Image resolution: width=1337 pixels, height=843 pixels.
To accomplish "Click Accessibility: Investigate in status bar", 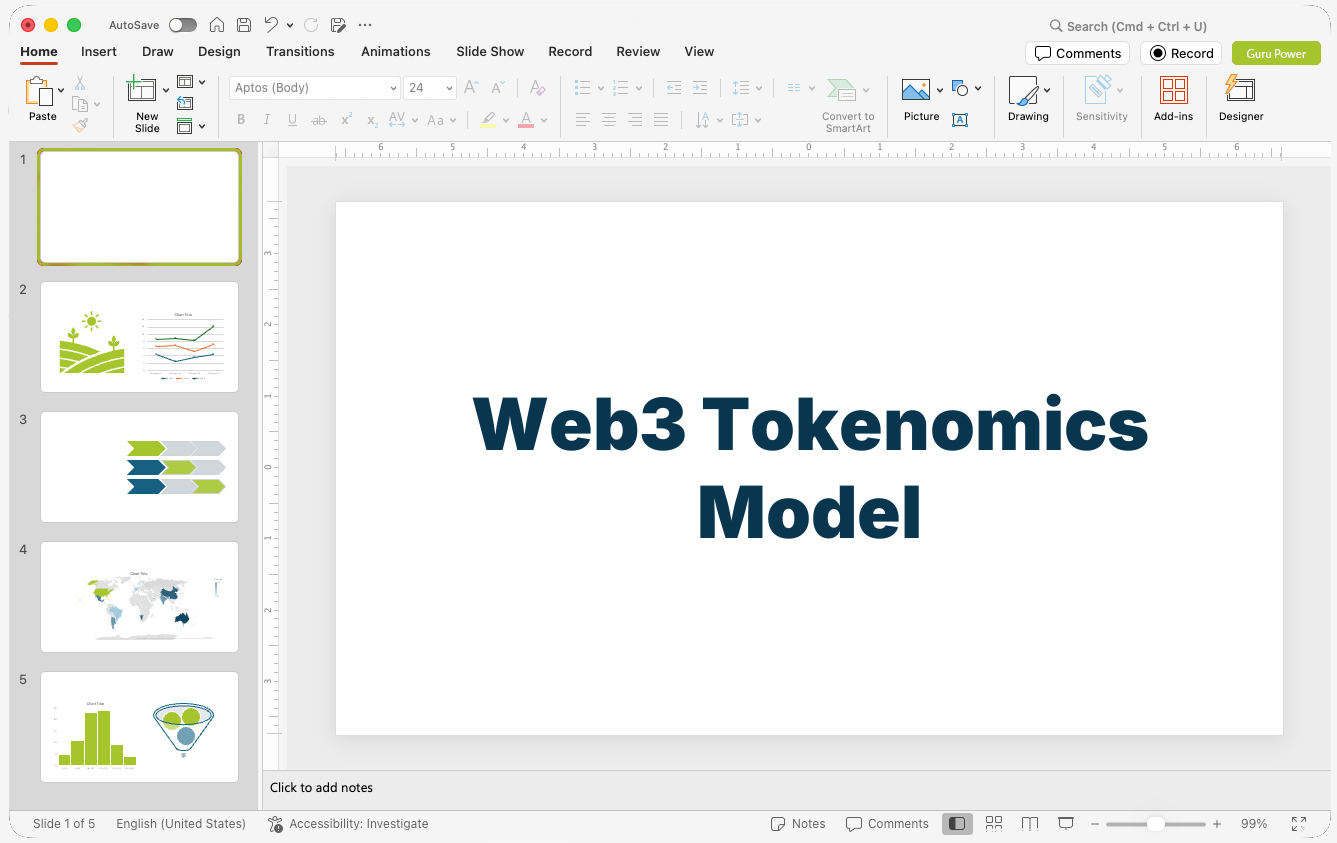I will (348, 824).
